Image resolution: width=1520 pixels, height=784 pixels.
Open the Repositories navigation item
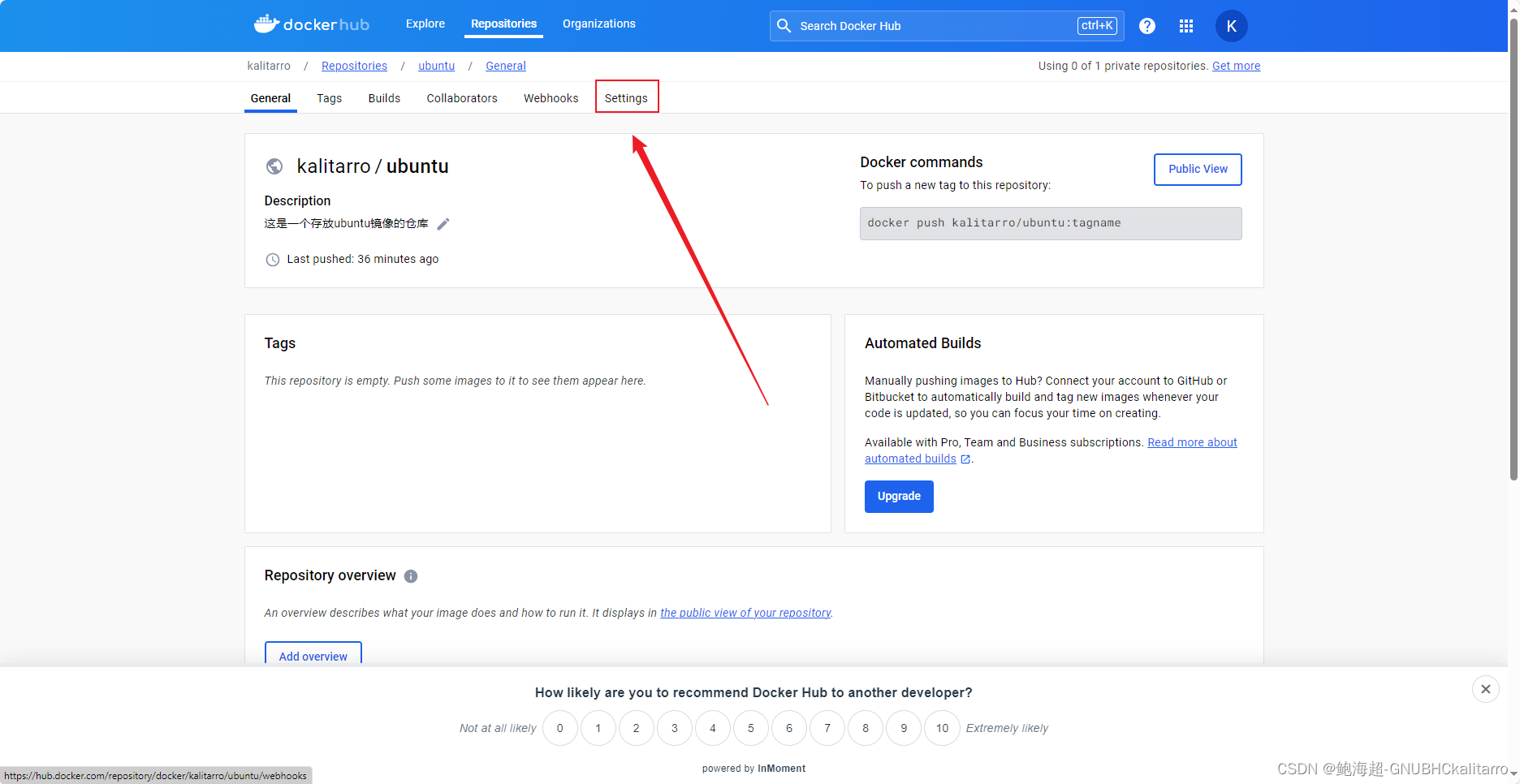pyautogui.click(x=503, y=24)
